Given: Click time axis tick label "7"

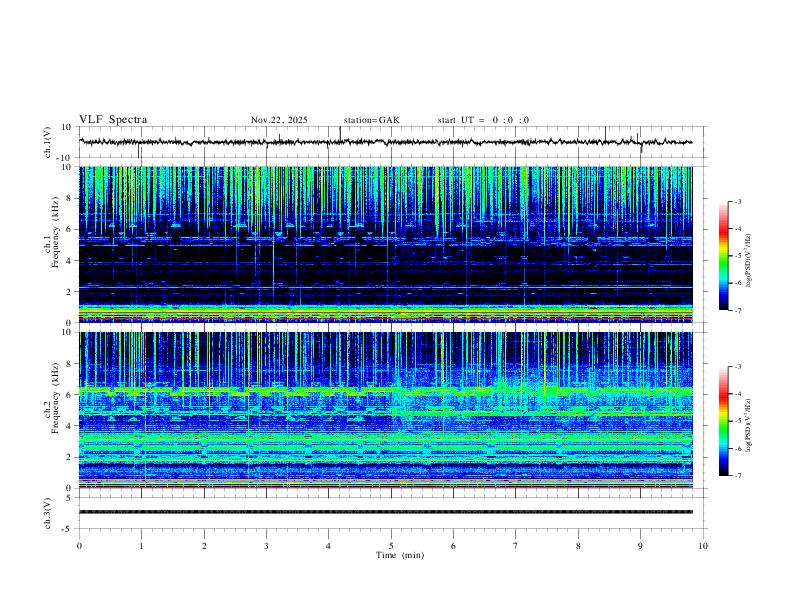Looking at the screenshot, I should pos(516,546).
